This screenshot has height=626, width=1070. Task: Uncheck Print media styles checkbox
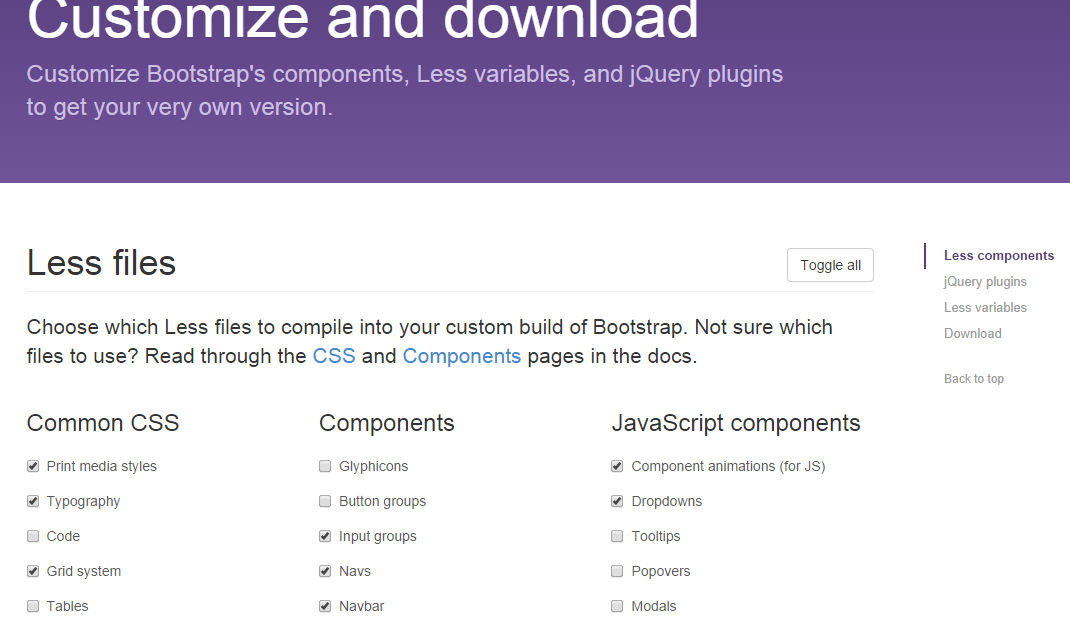tap(33, 466)
